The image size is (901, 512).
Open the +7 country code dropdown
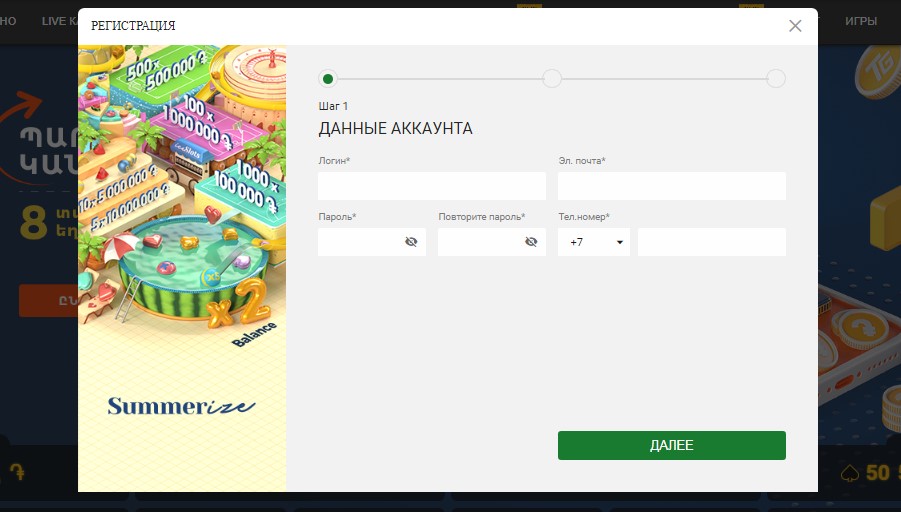click(594, 242)
